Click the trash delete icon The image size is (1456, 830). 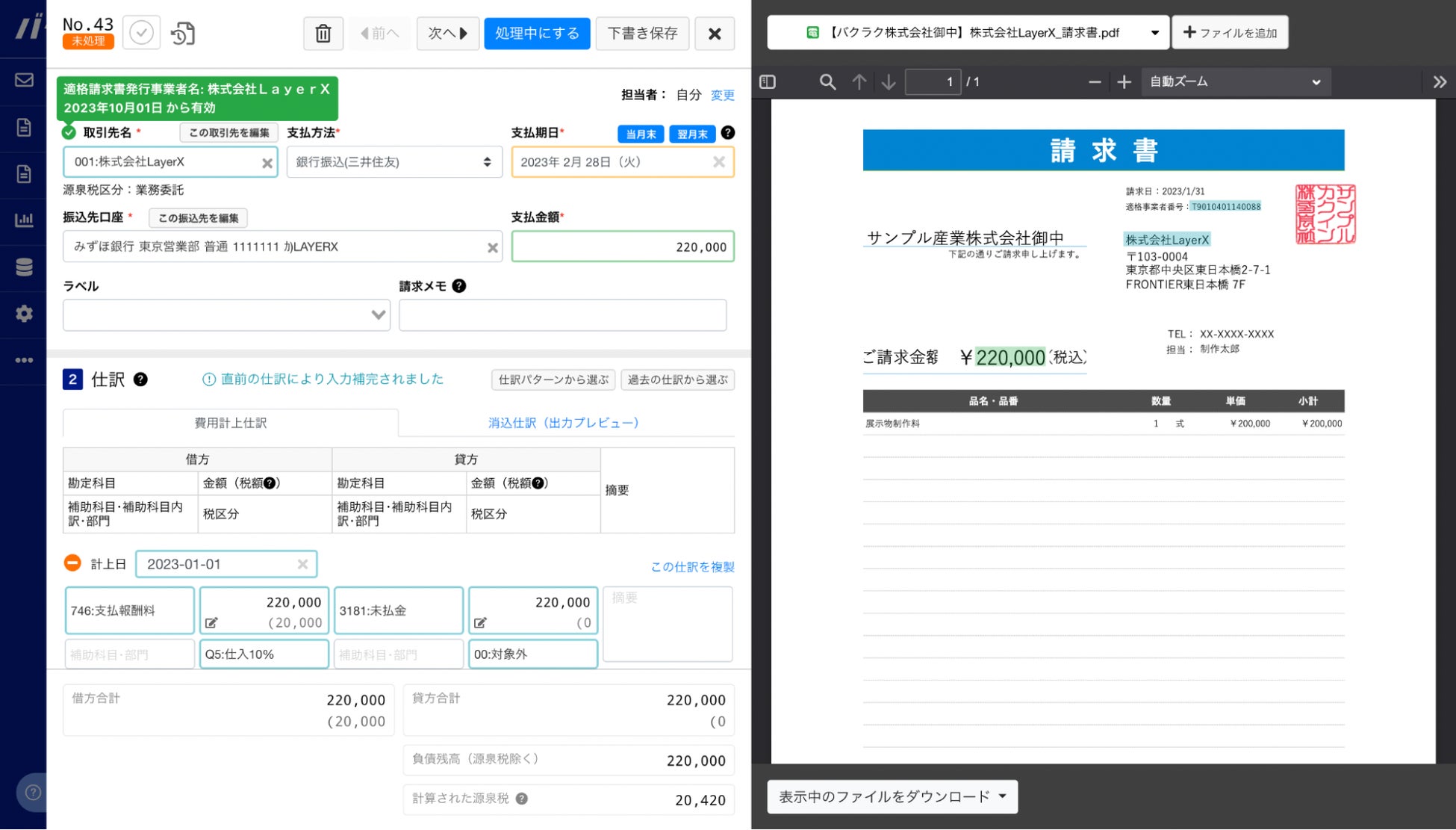(323, 34)
